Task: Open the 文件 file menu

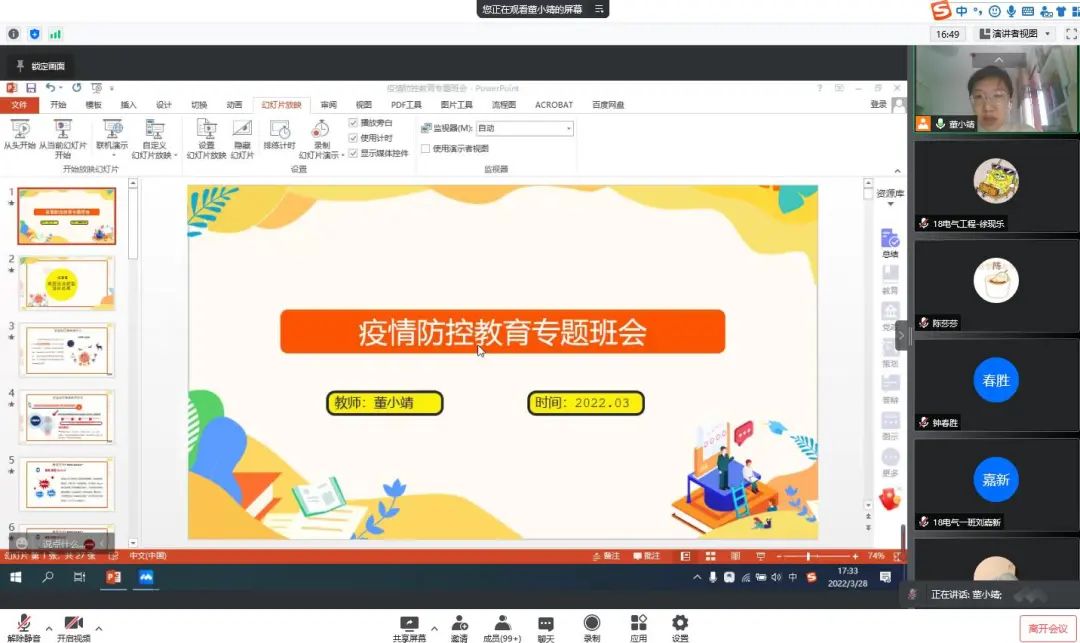Action: coord(18,105)
